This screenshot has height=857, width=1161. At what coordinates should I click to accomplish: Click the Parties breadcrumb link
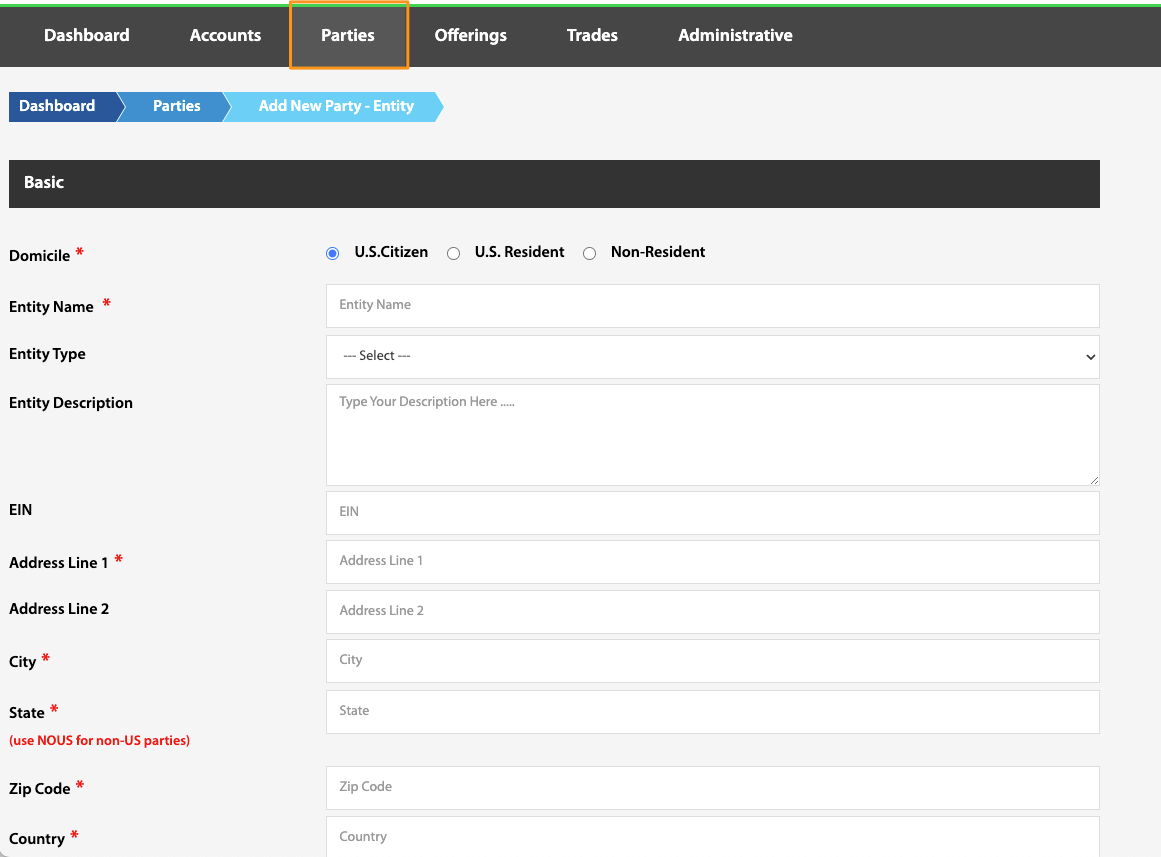(176, 107)
